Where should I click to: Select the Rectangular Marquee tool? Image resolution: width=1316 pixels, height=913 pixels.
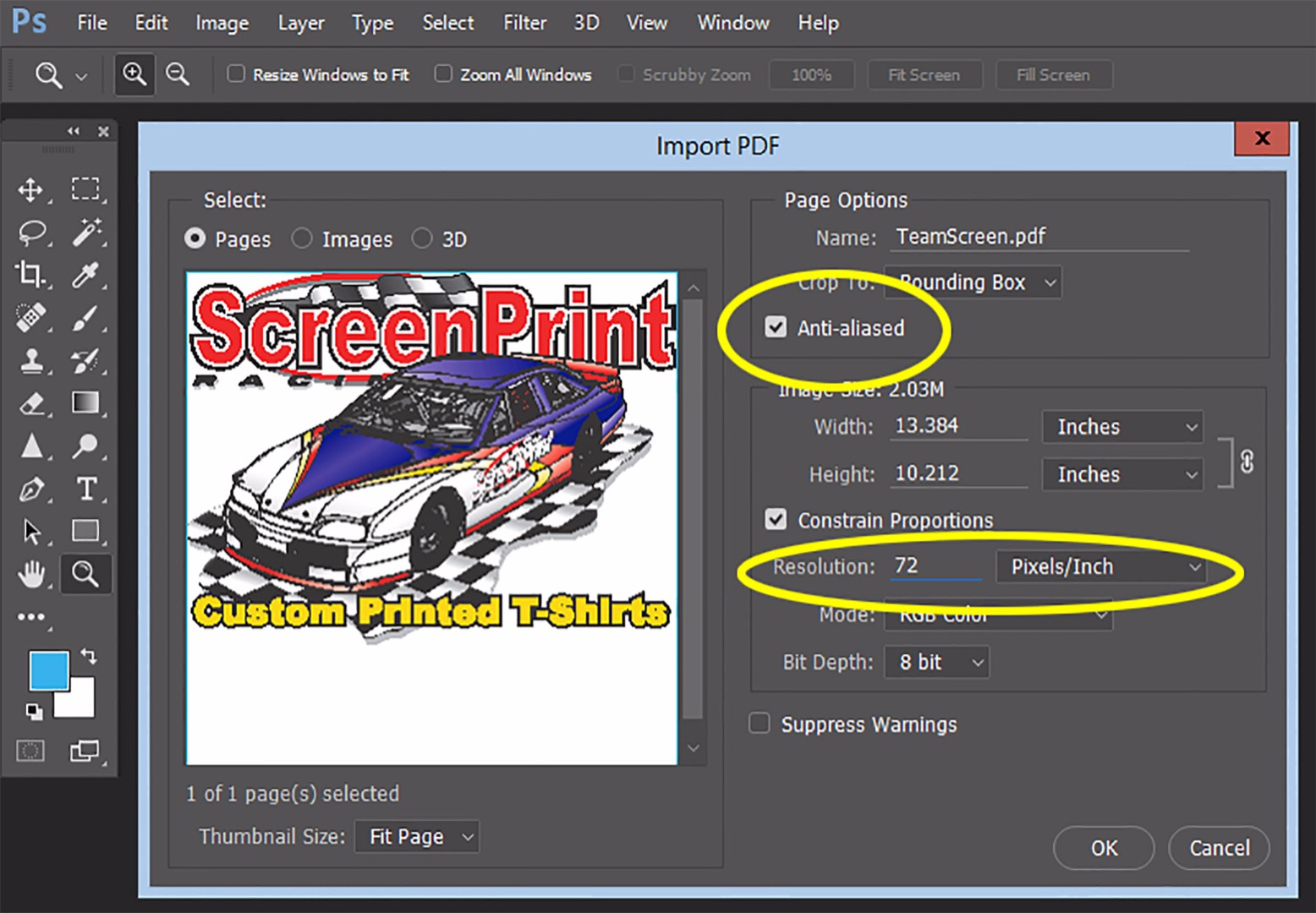pos(85,189)
